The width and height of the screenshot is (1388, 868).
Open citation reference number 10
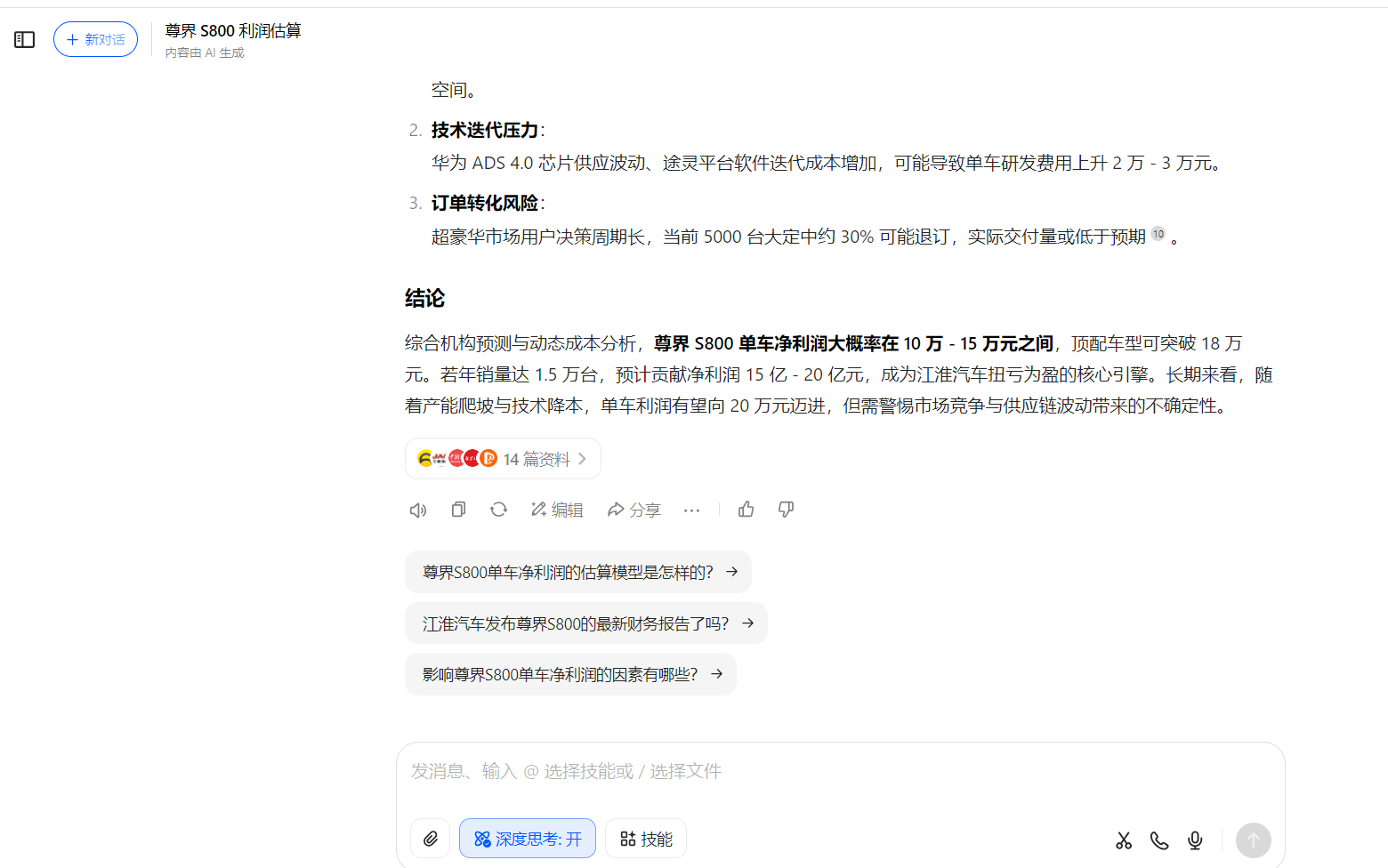(1158, 234)
